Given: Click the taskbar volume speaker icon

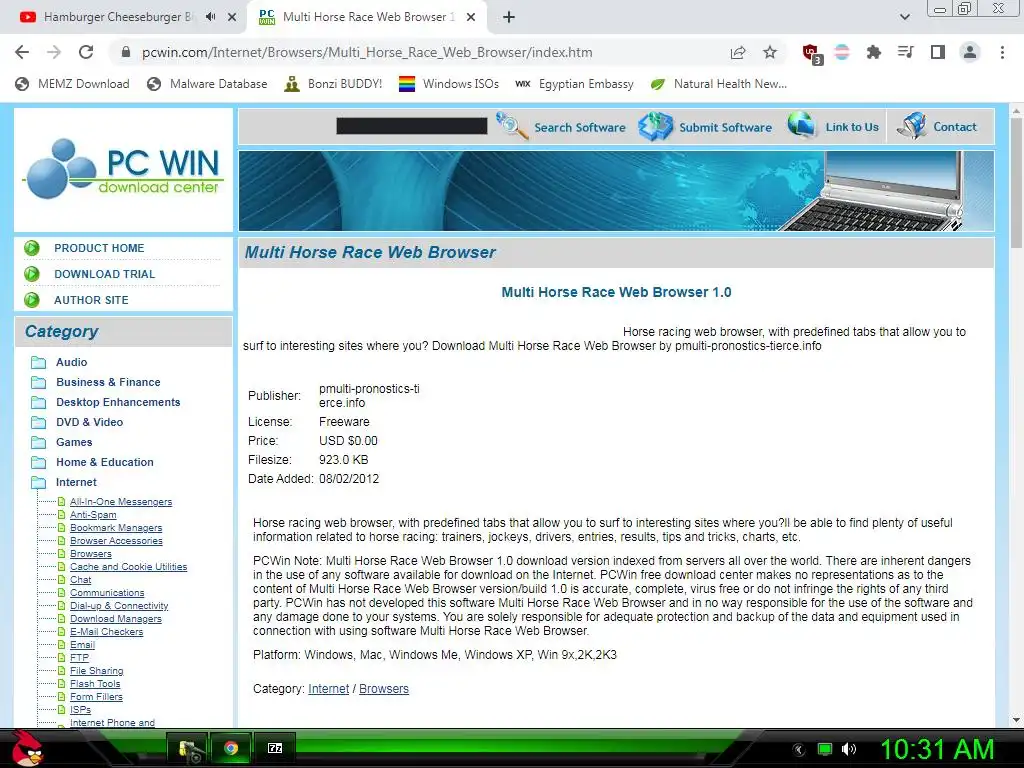Looking at the screenshot, I should pyautogui.click(x=848, y=749).
